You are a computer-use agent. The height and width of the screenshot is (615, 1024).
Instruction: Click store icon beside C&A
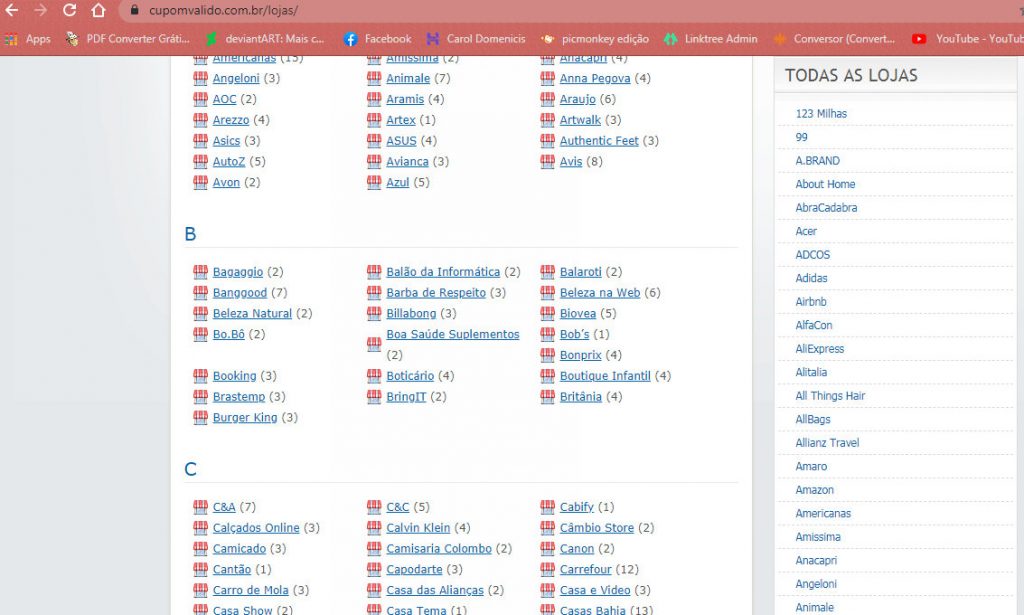tap(200, 507)
